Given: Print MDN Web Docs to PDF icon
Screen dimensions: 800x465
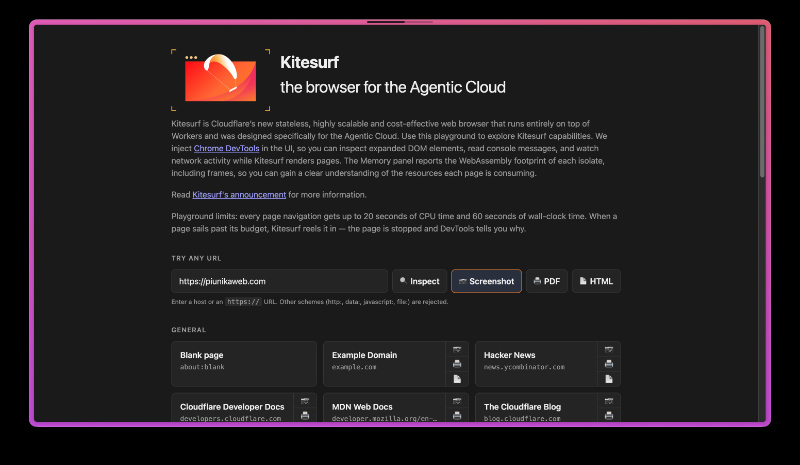Looking at the screenshot, I should tap(457, 415).
